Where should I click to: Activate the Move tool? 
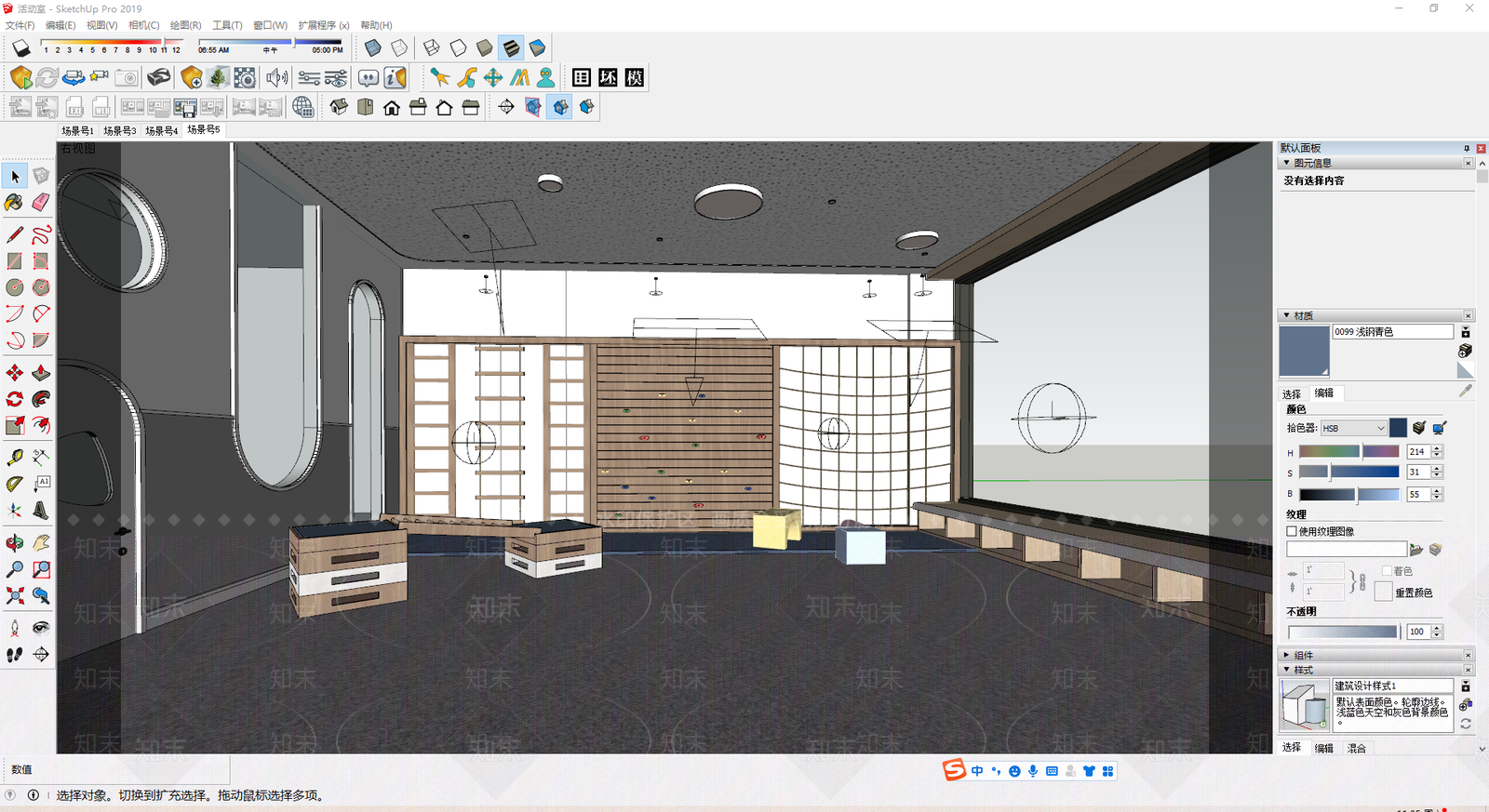tap(15, 373)
